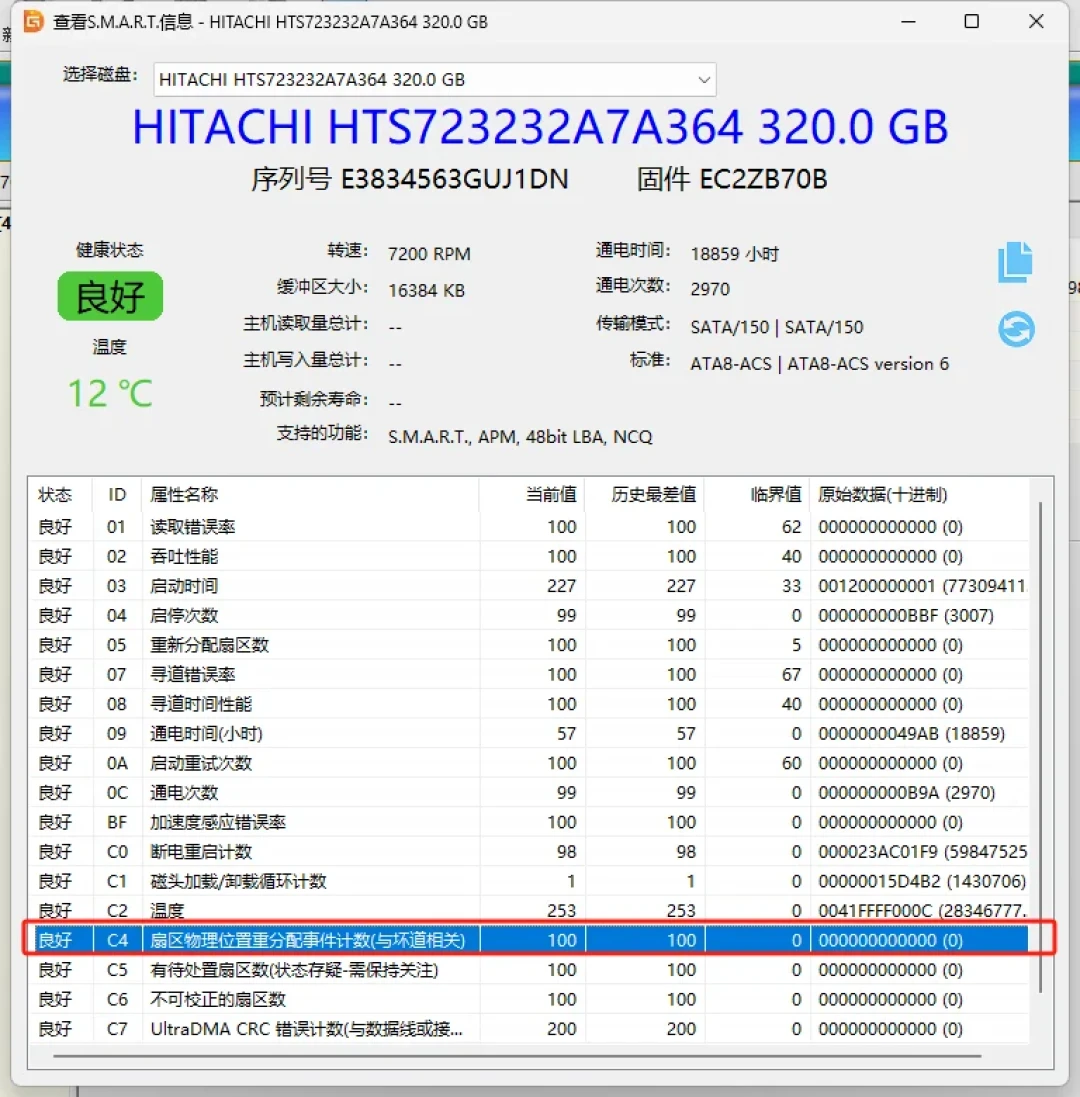Select the 吞吐性能 row
Screen dimensions: 1080x1097
pos(529,556)
